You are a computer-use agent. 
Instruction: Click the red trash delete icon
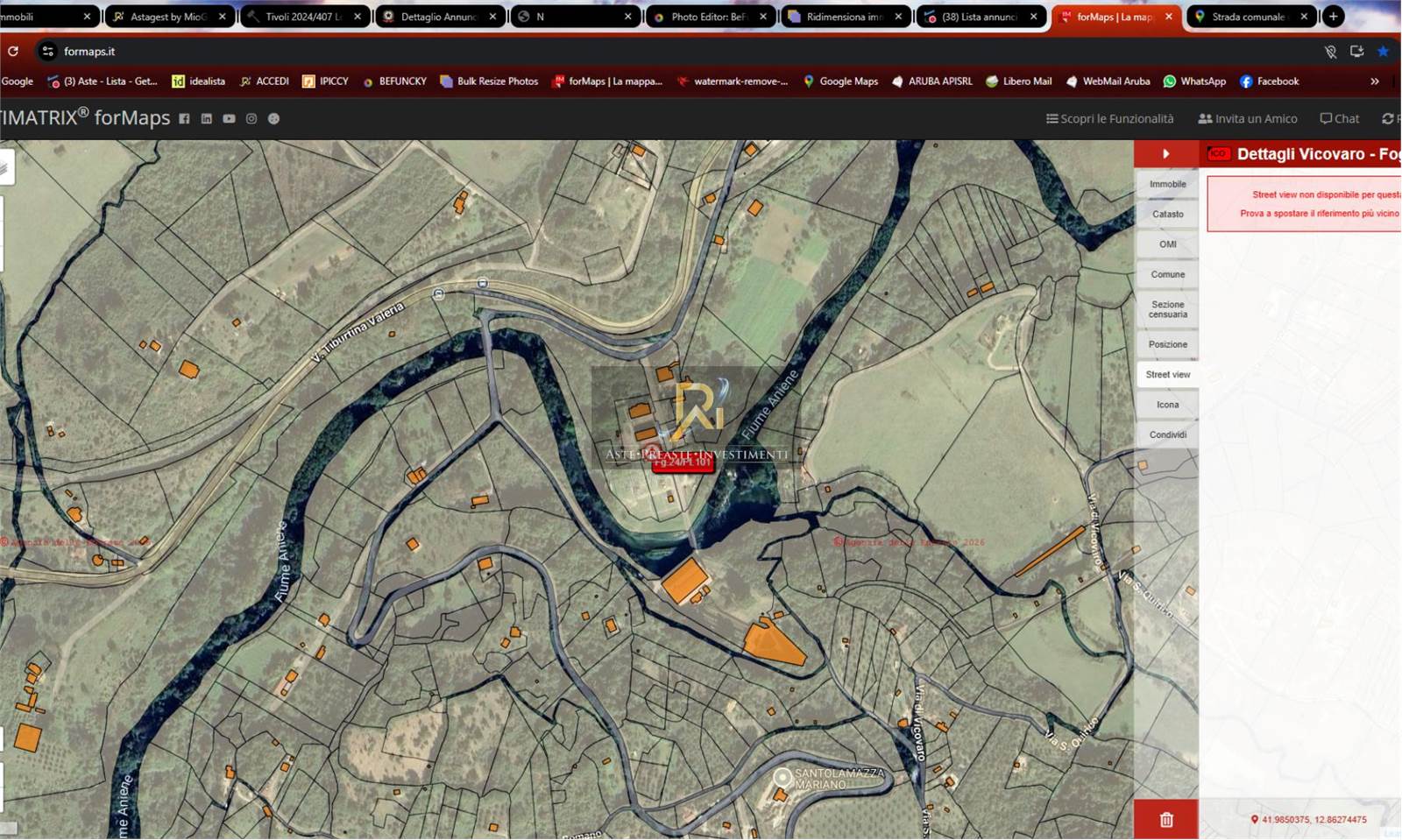point(1165,820)
